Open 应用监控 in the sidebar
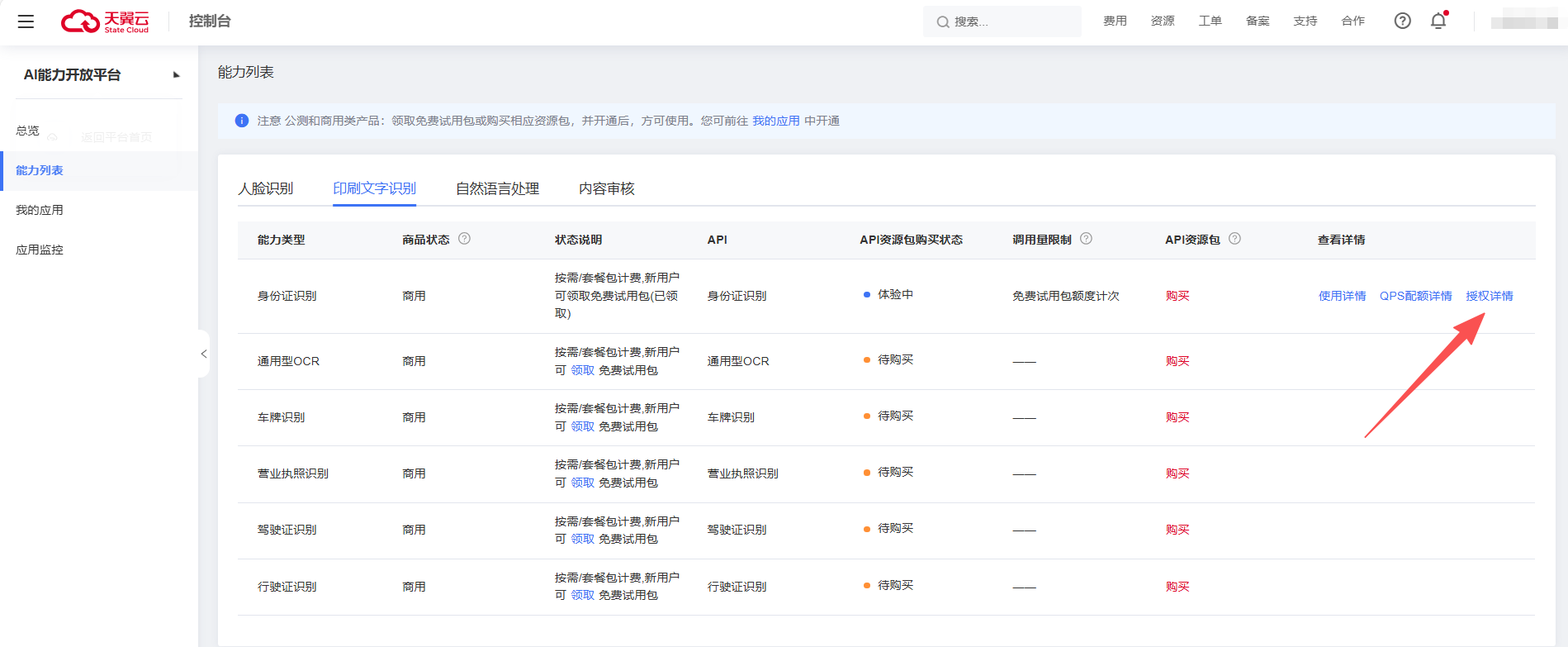This screenshot has width=1568, height=647. click(x=40, y=250)
